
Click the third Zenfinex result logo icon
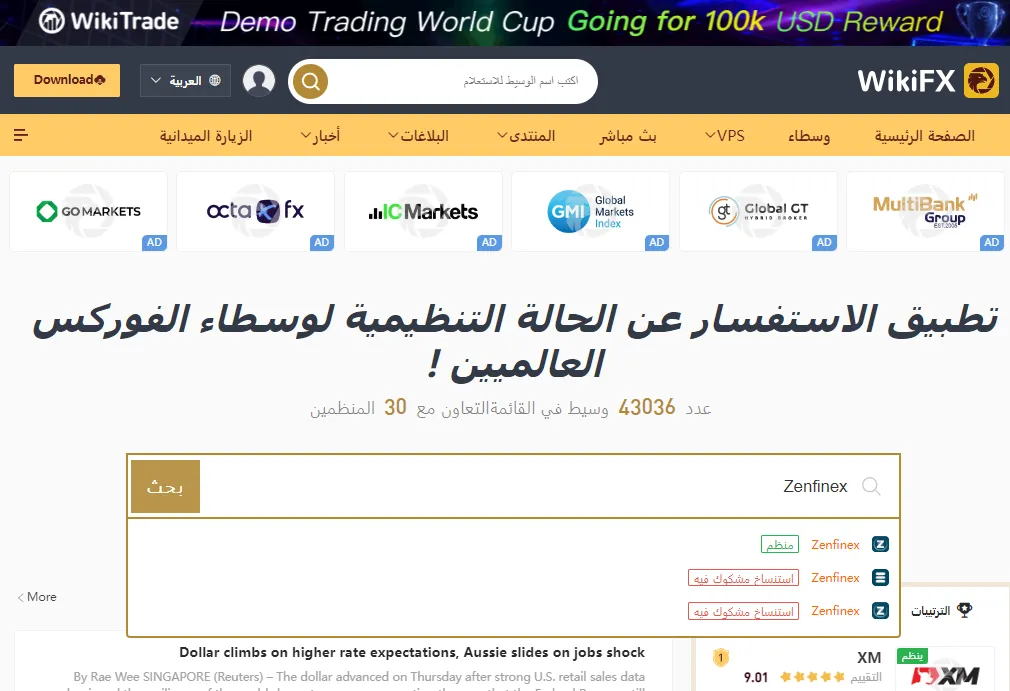(x=880, y=611)
